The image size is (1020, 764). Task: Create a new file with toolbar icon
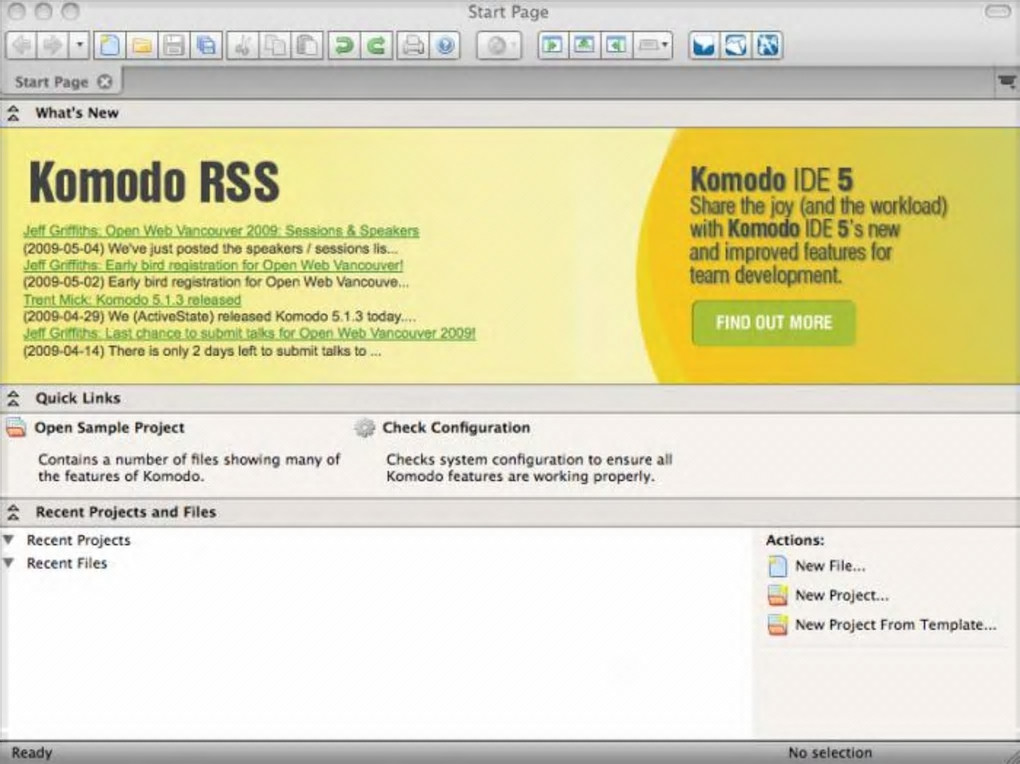[109, 46]
